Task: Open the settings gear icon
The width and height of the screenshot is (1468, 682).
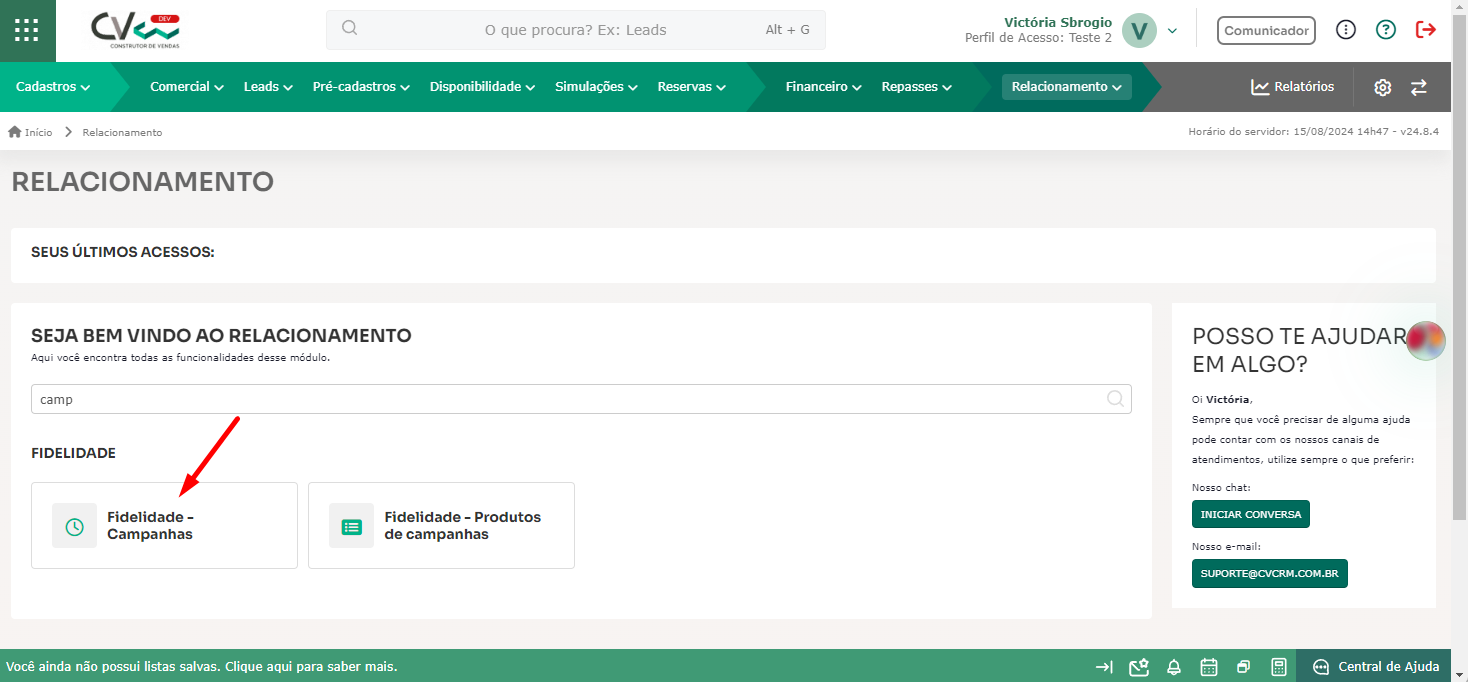Action: pos(1382,87)
